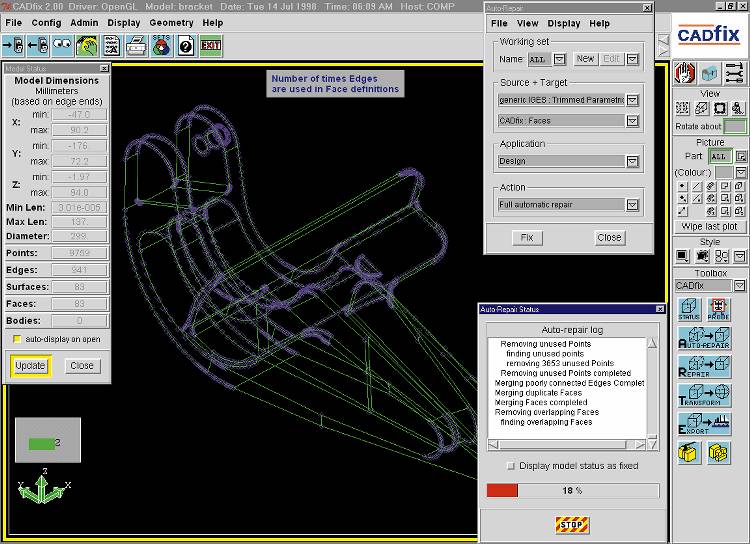Click the 'finding overlapping Faces' log line
Image resolution: width=750 pixels, height=544 pixels.
pos(546,422)
